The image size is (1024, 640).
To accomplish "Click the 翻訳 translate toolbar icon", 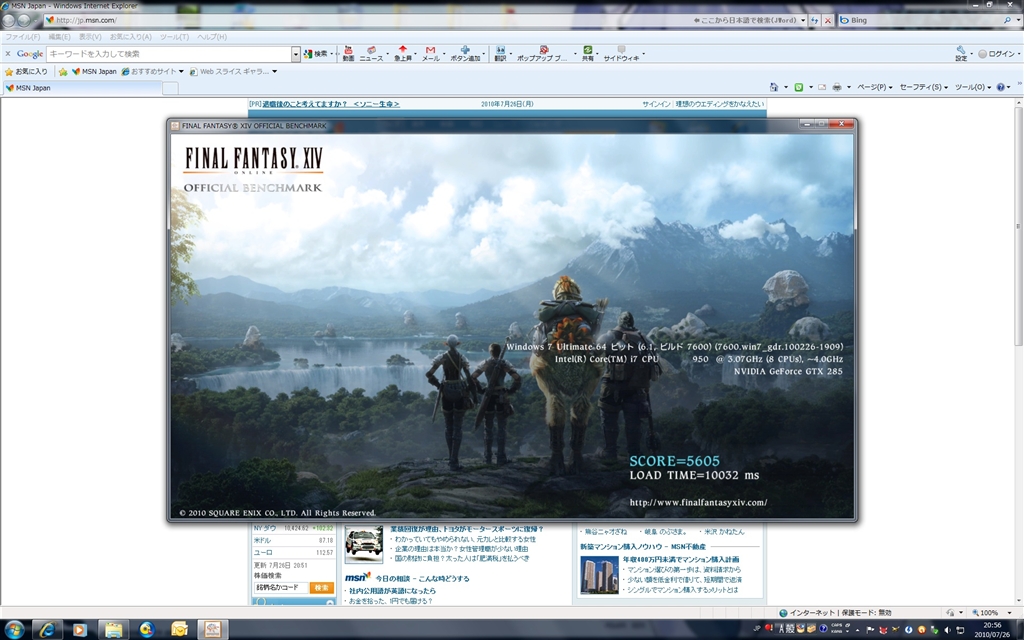I will click(500, 54).
